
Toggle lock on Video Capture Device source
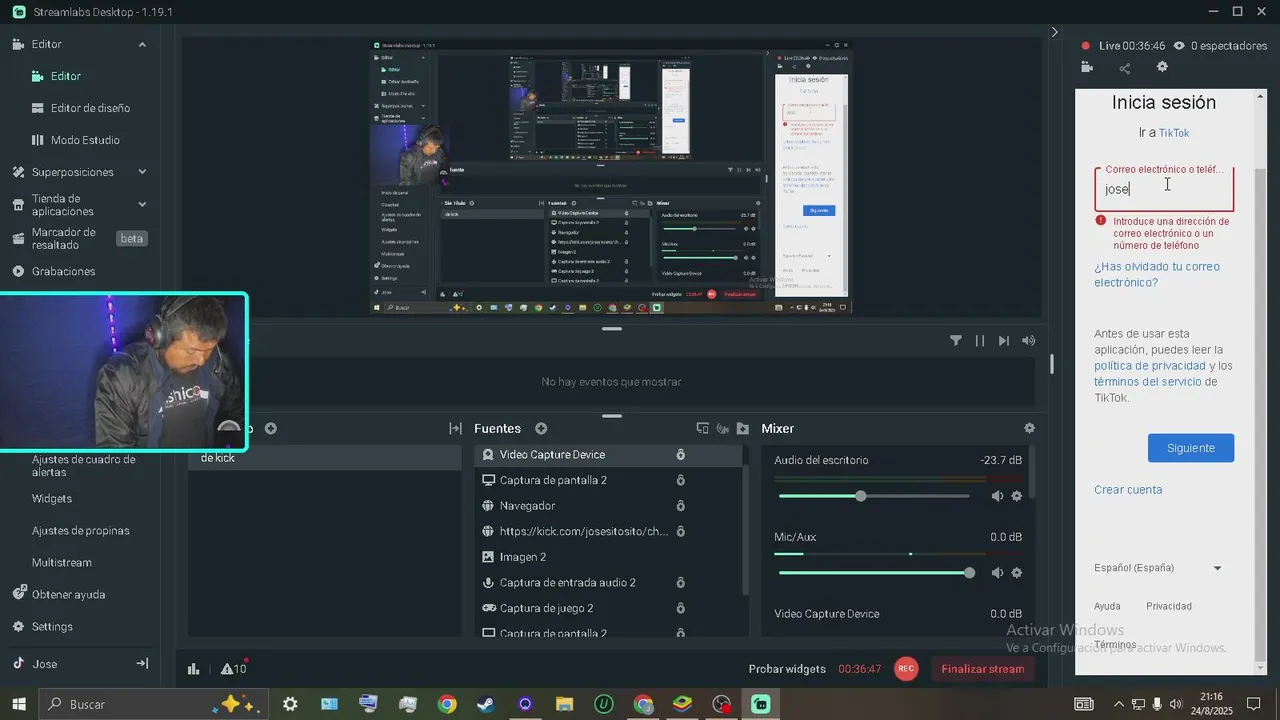point(680,454)
